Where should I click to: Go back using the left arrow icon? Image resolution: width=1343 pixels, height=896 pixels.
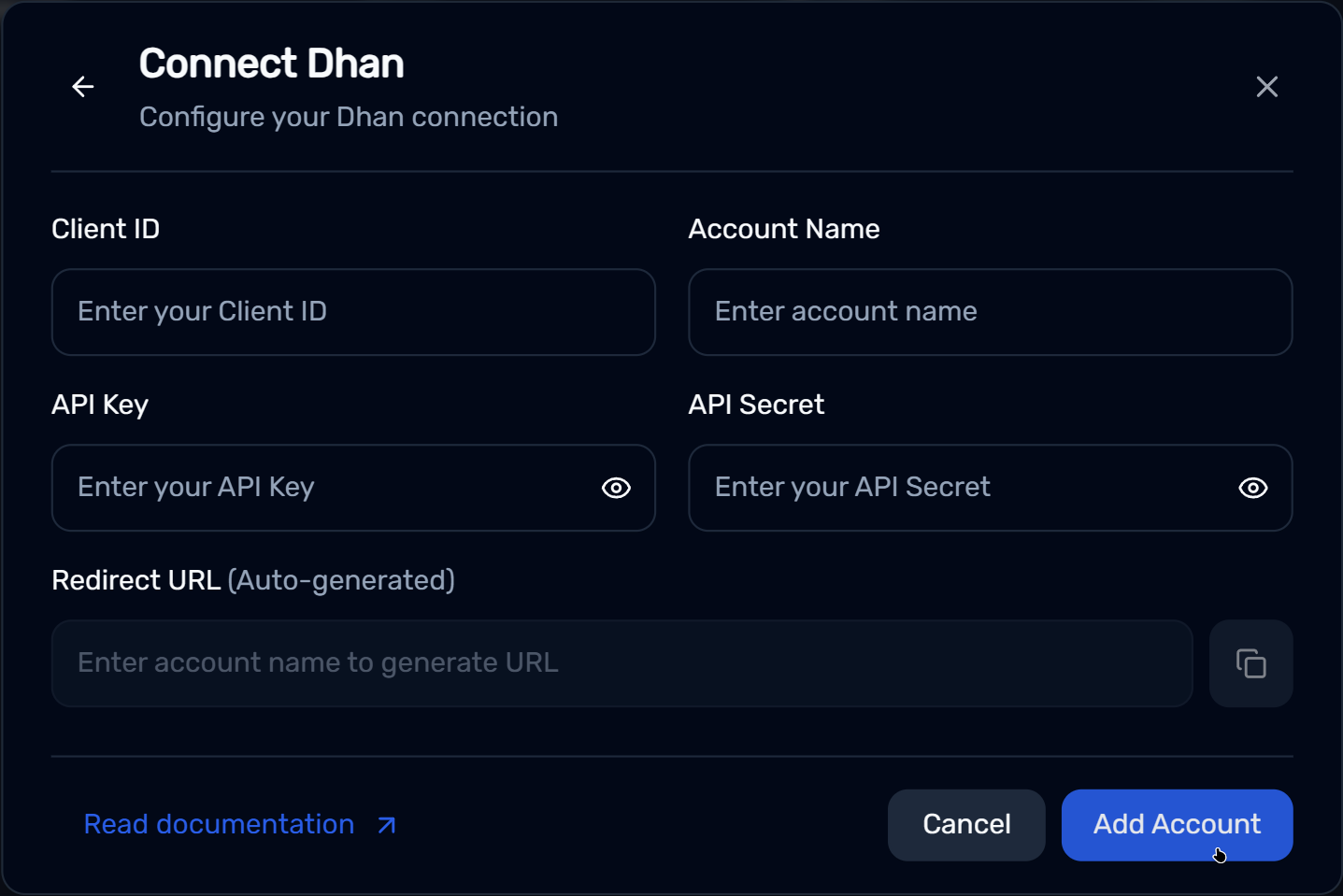83,87
